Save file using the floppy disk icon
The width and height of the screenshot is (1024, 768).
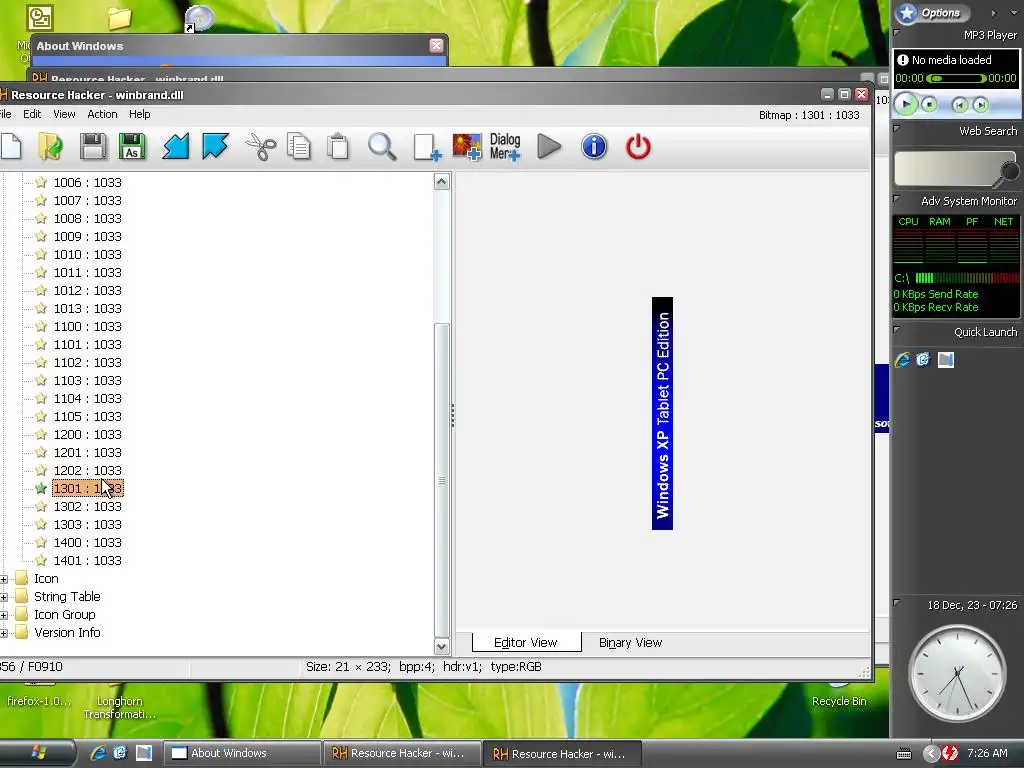click(x=93, y=146)
